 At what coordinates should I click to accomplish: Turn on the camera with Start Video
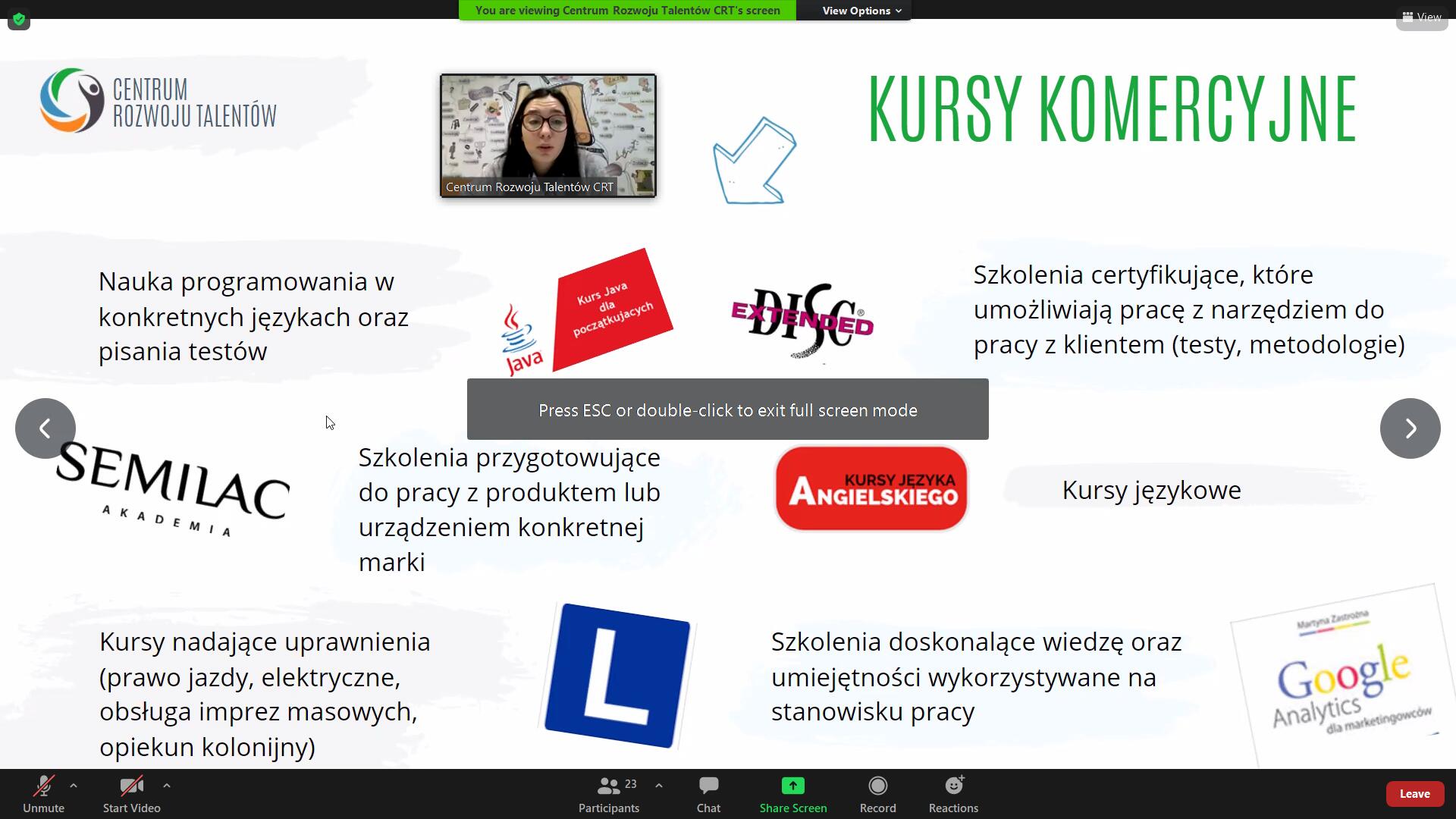[x=131, y=794]
